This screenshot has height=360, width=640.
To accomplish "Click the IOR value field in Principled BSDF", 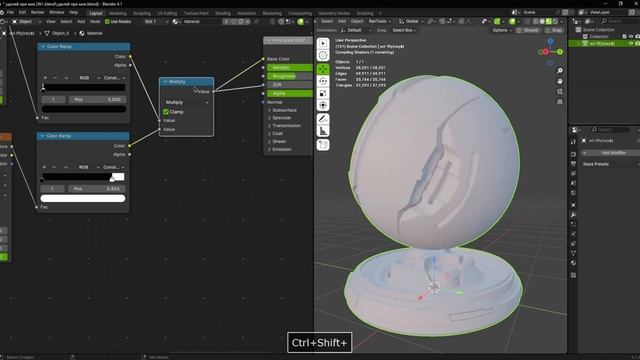I will pyautogui.click(x=290, y=85).
